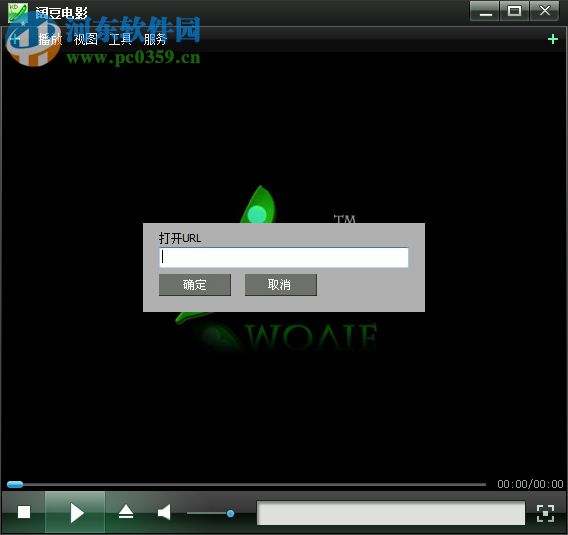Focus the 打开URL text field
This screenshot has width=568, height=535.
pyautogui.click(x=284, y=258)
